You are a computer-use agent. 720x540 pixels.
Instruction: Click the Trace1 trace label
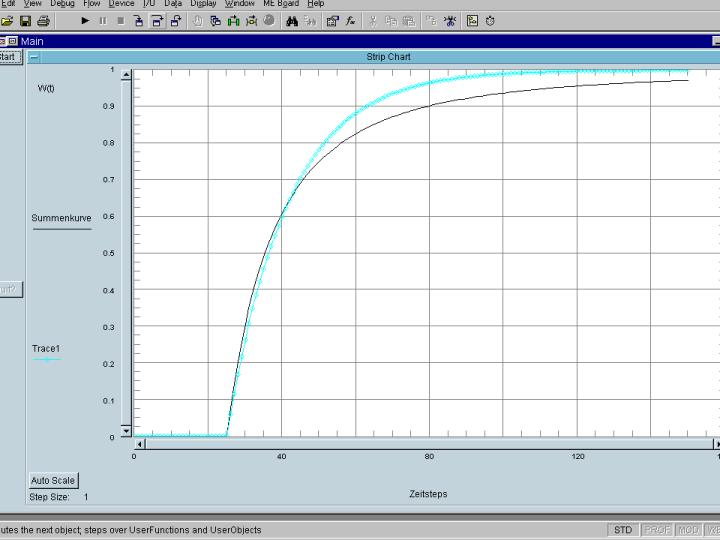point(46,348)
